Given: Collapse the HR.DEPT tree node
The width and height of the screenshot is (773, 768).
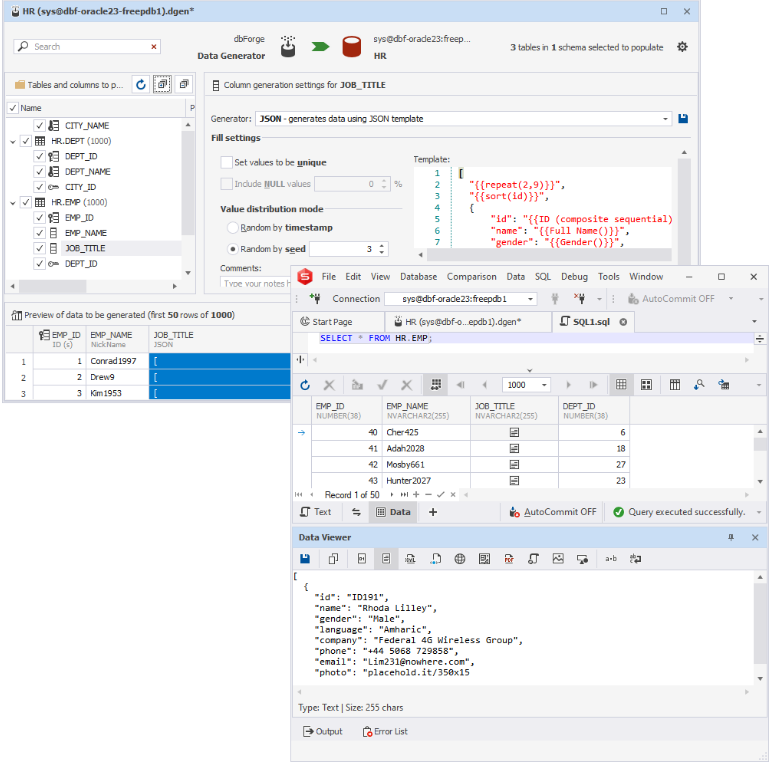Looking at the screenshot, I should (13, 141).
